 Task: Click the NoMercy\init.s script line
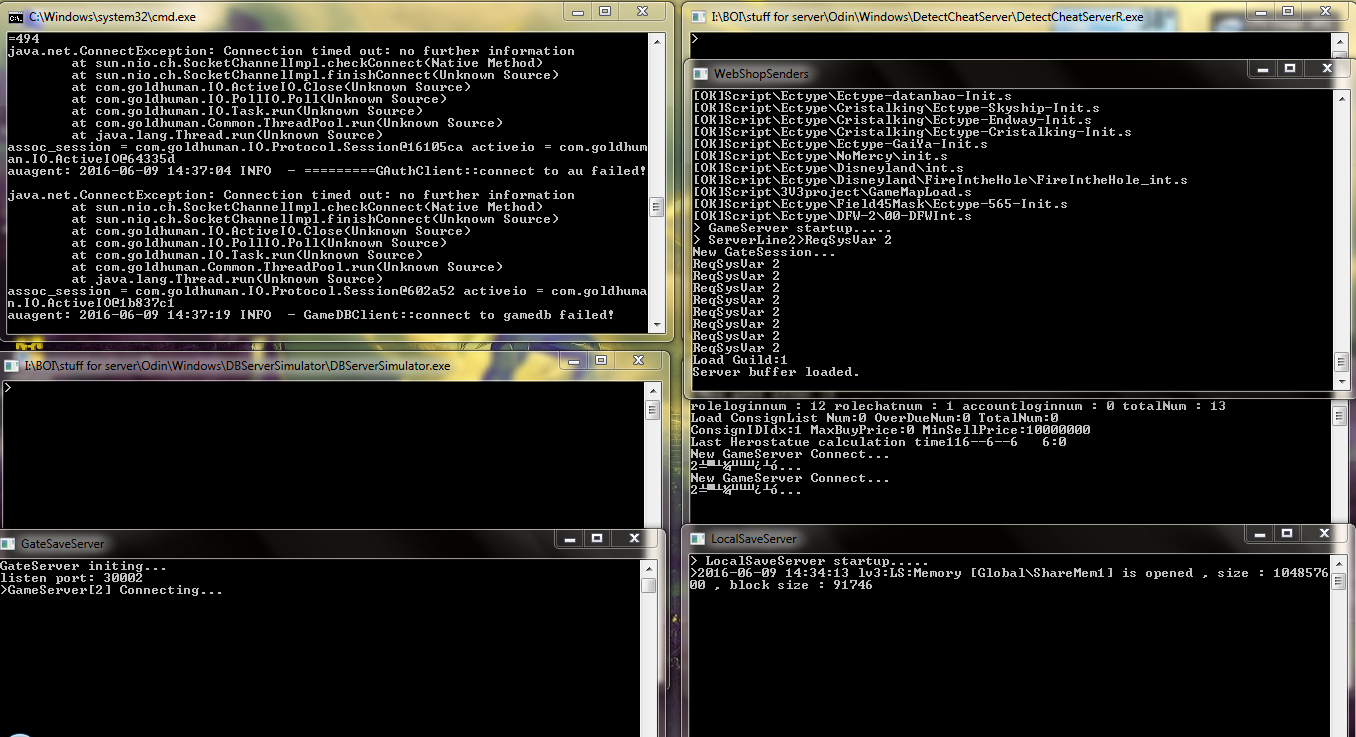(820, 156)
